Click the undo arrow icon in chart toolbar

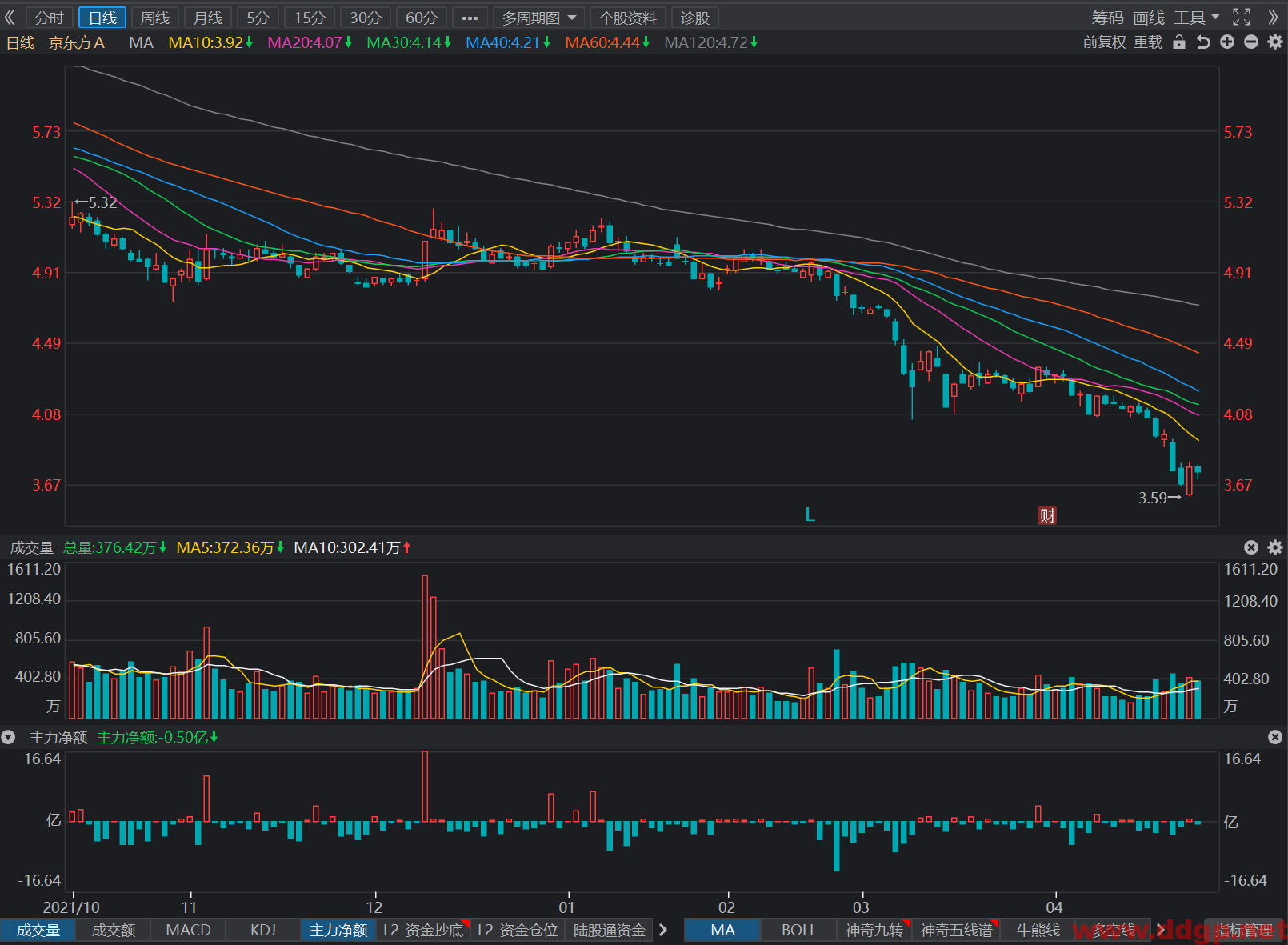point(1202,42)
